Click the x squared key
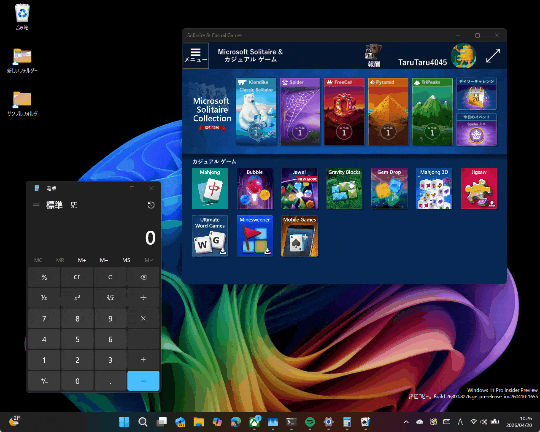 click(77, 298)
